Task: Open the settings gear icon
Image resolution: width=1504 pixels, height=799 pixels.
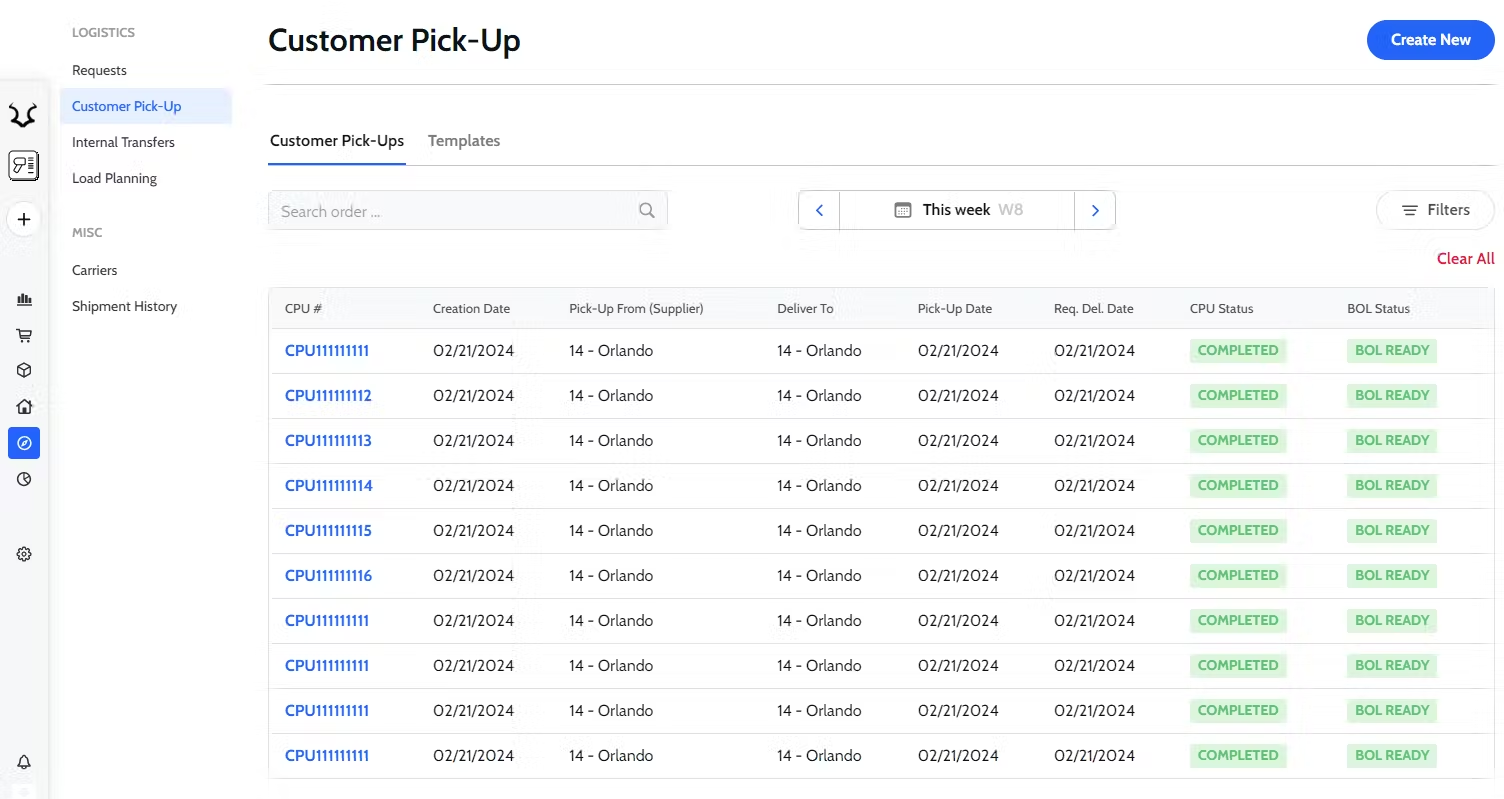Action: point(24,554)
